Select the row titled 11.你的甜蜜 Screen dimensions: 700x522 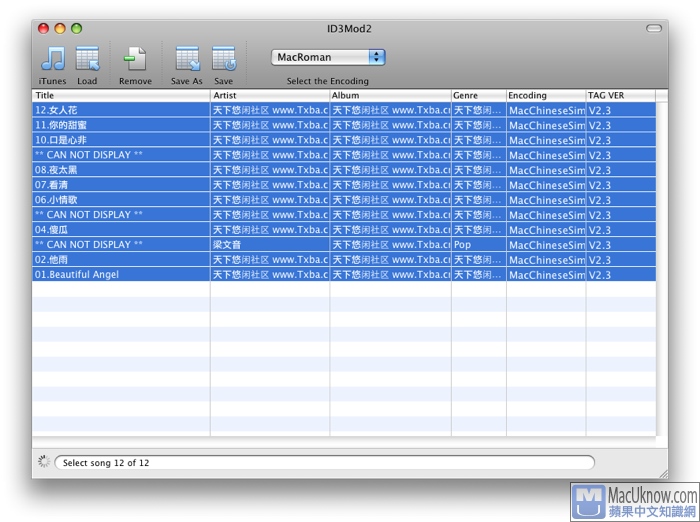point(344,125)
